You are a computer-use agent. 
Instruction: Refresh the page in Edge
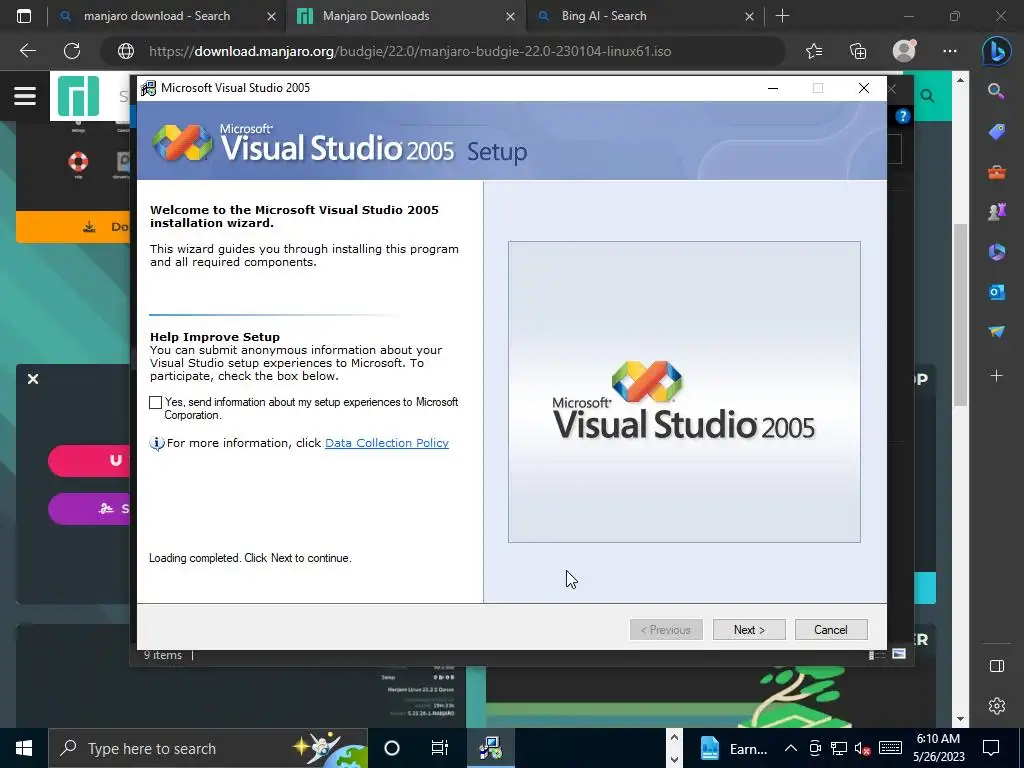coord(72,51)
